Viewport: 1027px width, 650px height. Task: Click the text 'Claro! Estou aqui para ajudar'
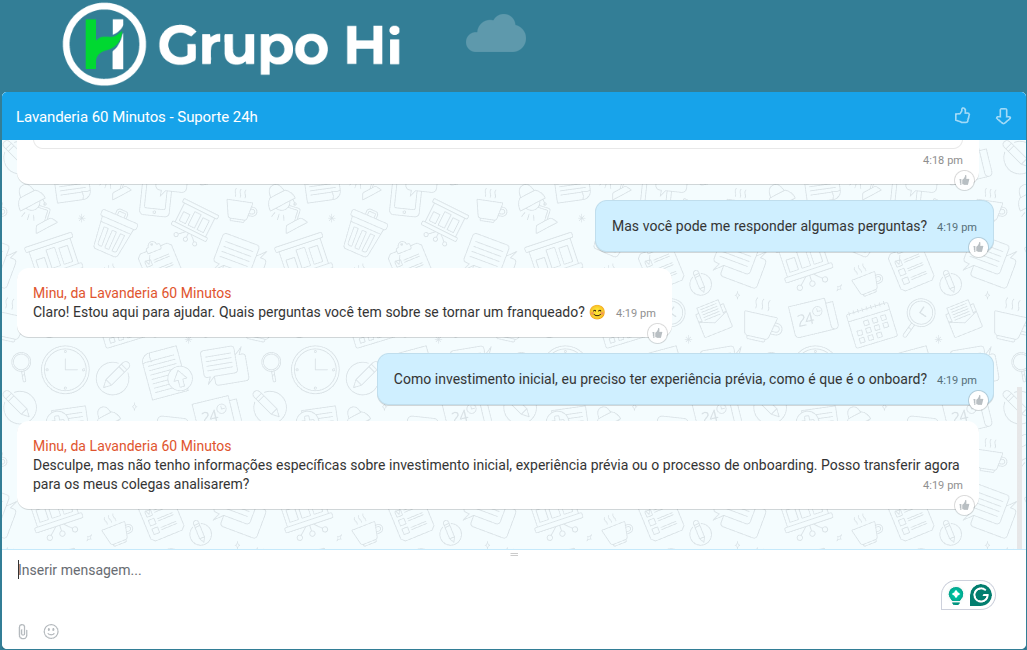click(x=123, y=312)
